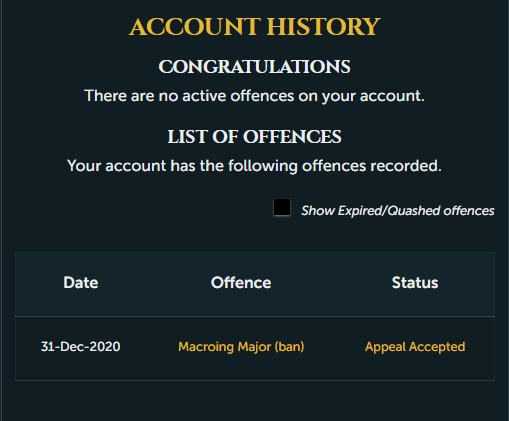Viewport: 509px width, 421px height.
Task: Select the LIST OF OFFENCES heading
Action: [x=255, y=137]
